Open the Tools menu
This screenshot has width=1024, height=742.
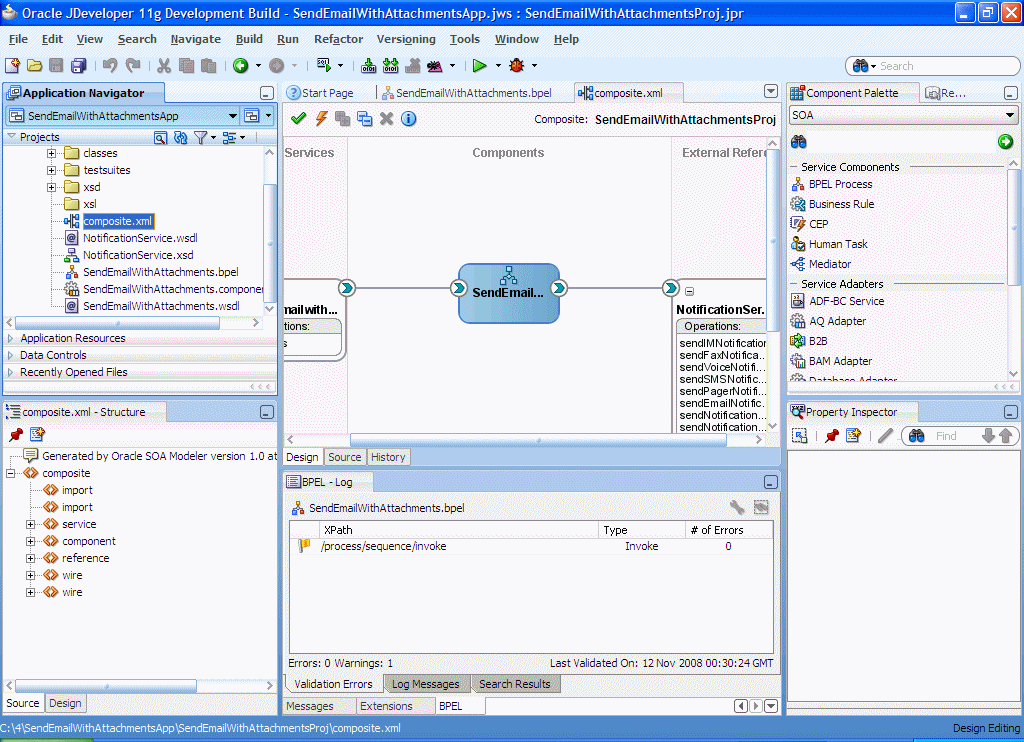[464, 39]
